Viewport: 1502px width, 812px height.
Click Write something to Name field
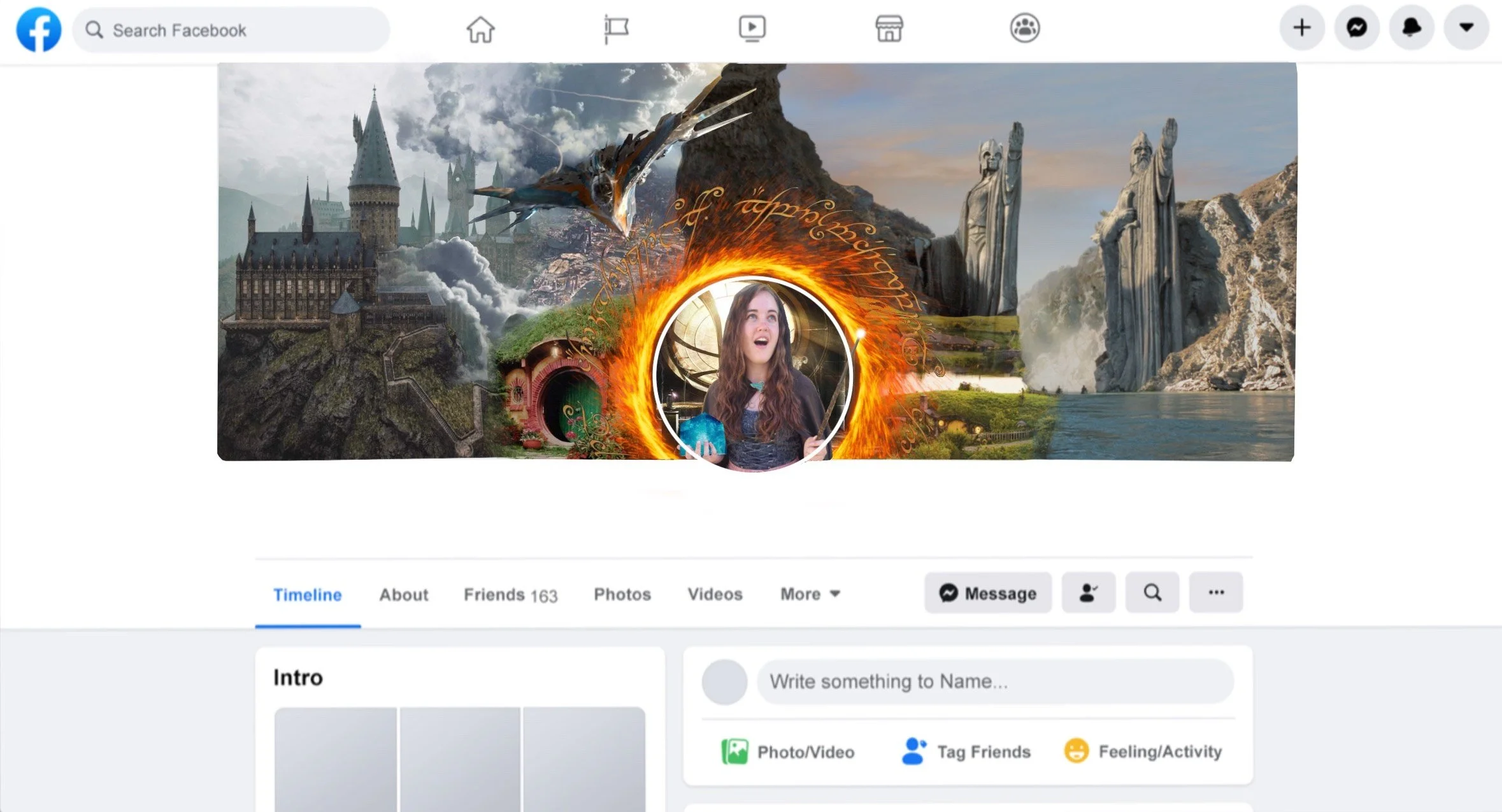click(996, 681)
